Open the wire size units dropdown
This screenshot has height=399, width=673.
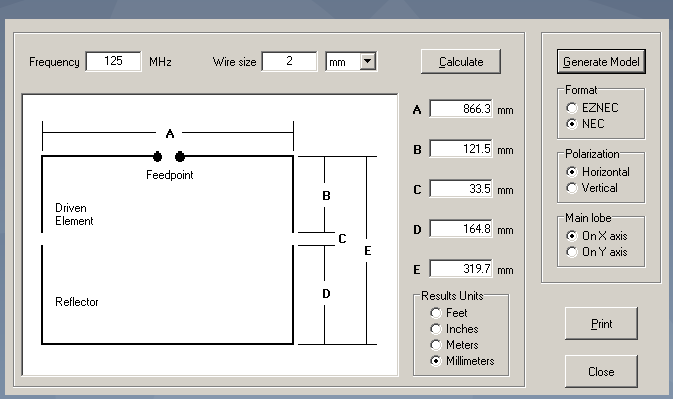coord(368,61)
